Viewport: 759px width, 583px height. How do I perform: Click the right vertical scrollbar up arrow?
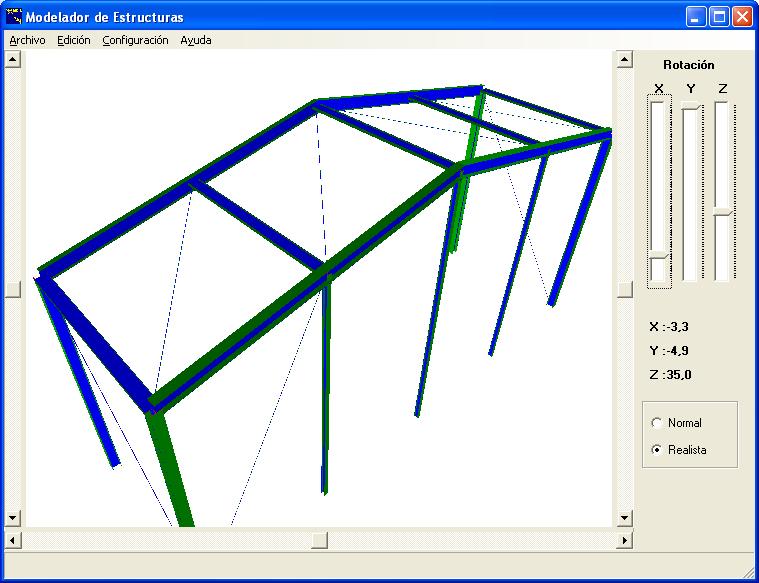click(624, 59)
